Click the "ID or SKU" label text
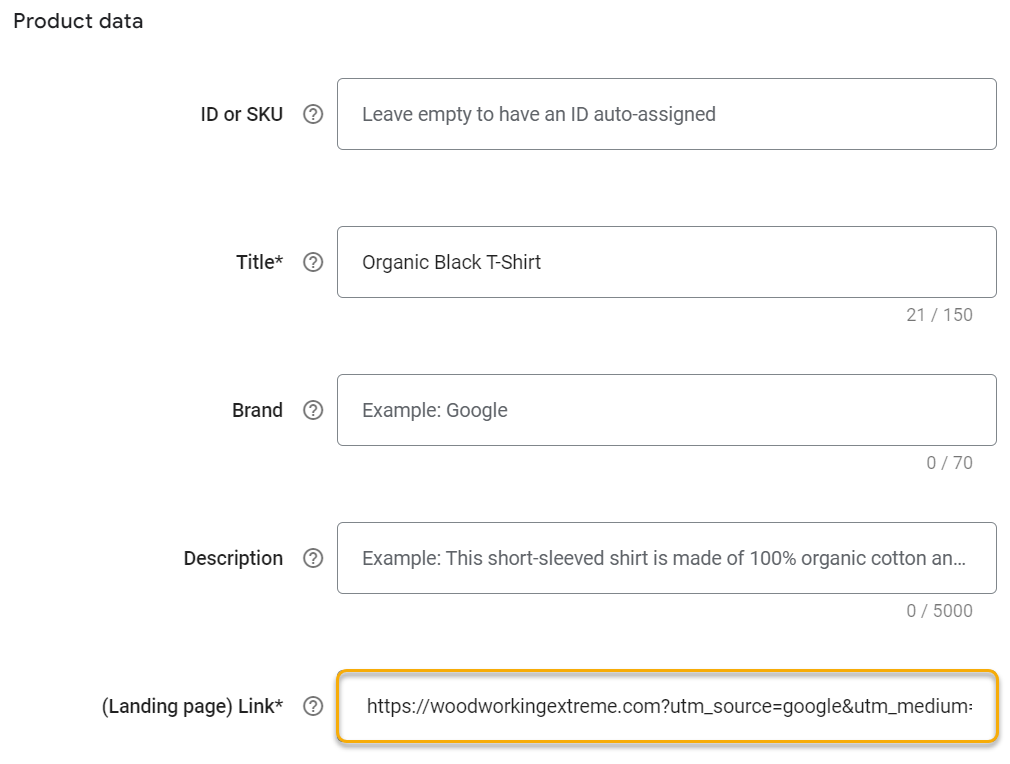The image size is (1010, 764). coord(241,114)
